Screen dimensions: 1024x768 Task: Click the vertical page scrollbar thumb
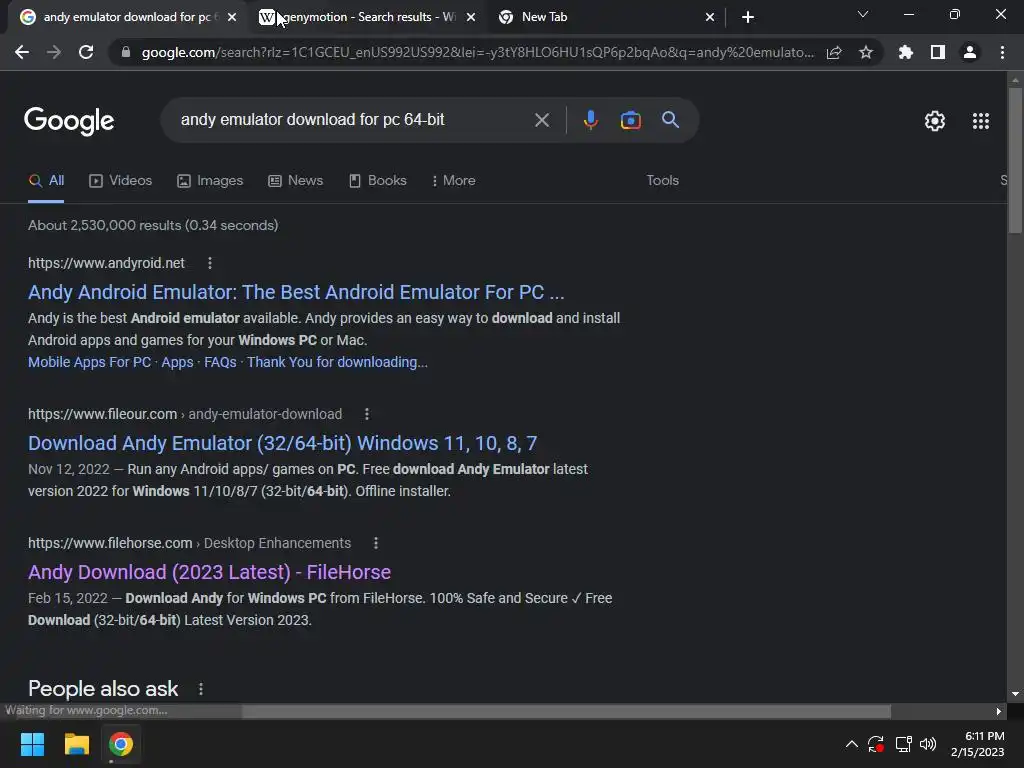pyautogui.click(x=1015, y=160)
